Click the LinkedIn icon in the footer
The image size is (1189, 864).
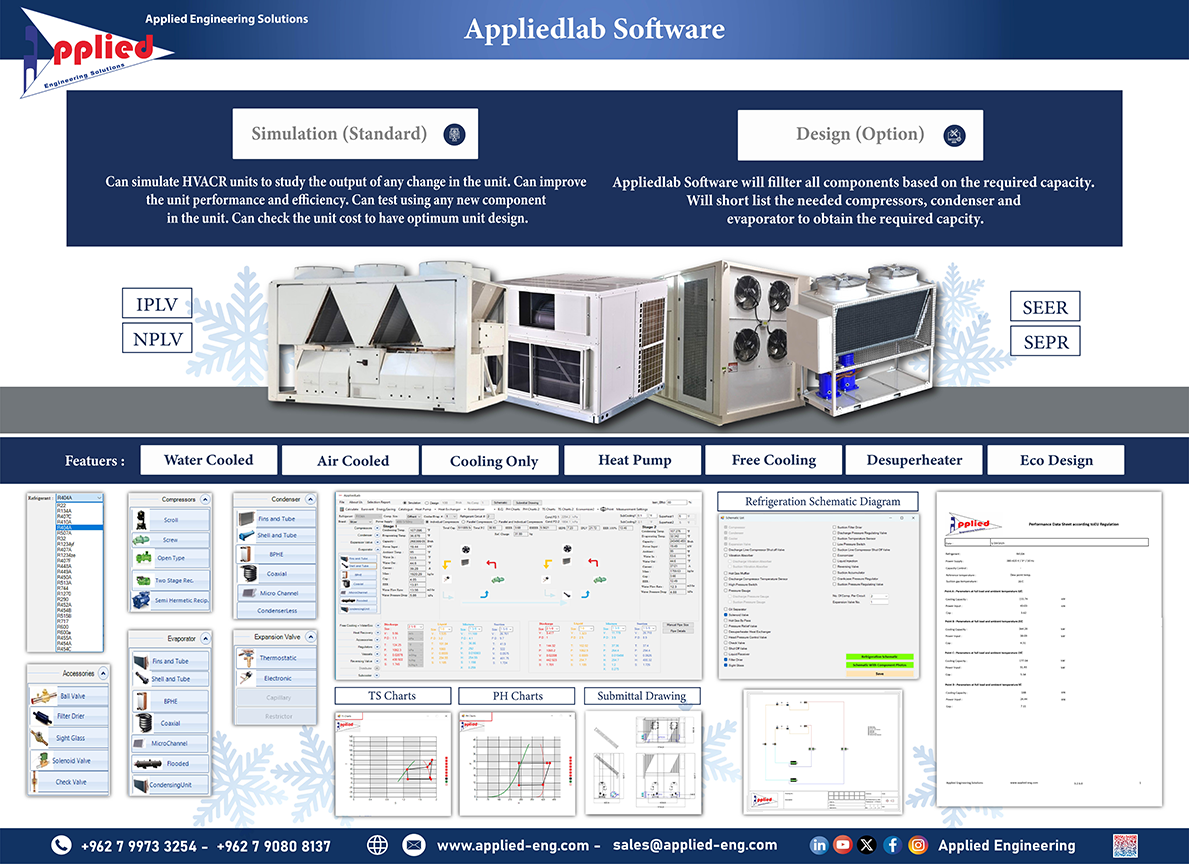click(819, 845)
